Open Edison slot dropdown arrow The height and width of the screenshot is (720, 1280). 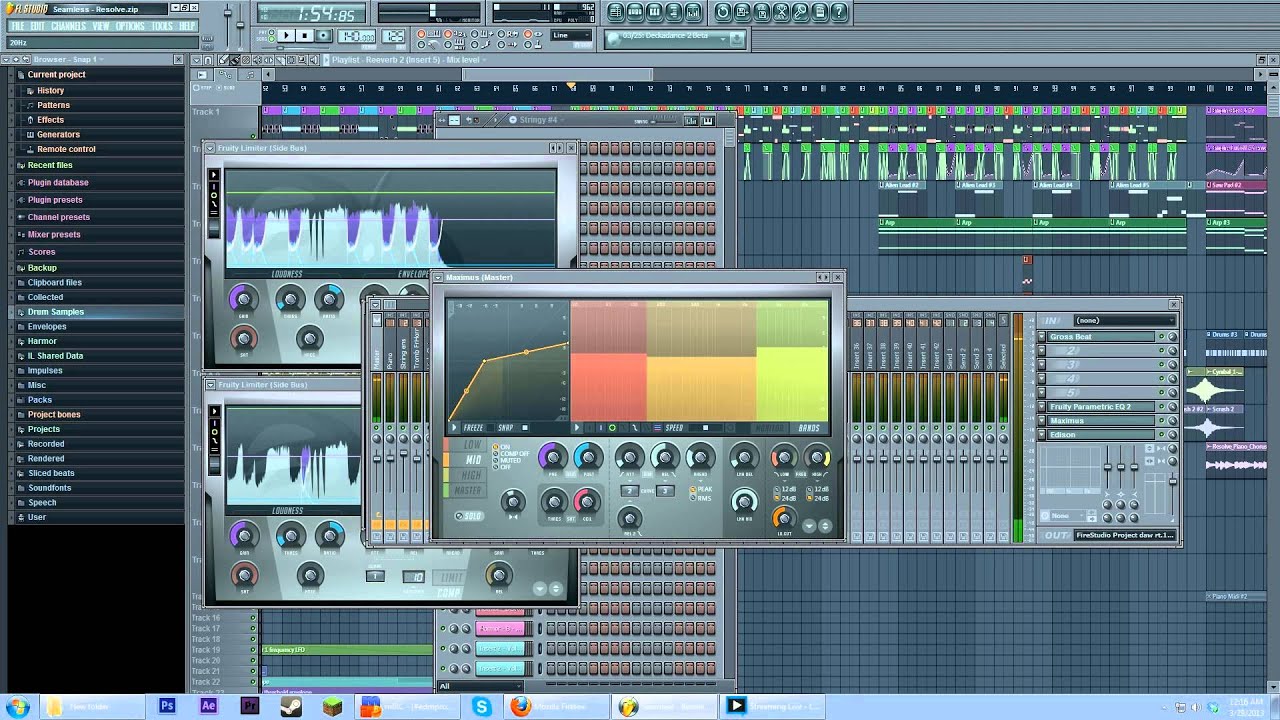[x=1042, y=435]
